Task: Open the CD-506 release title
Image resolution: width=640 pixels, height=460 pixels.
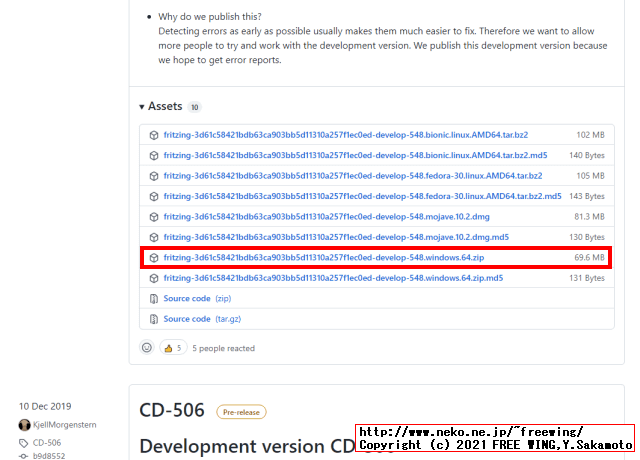Action: point(172,410)
